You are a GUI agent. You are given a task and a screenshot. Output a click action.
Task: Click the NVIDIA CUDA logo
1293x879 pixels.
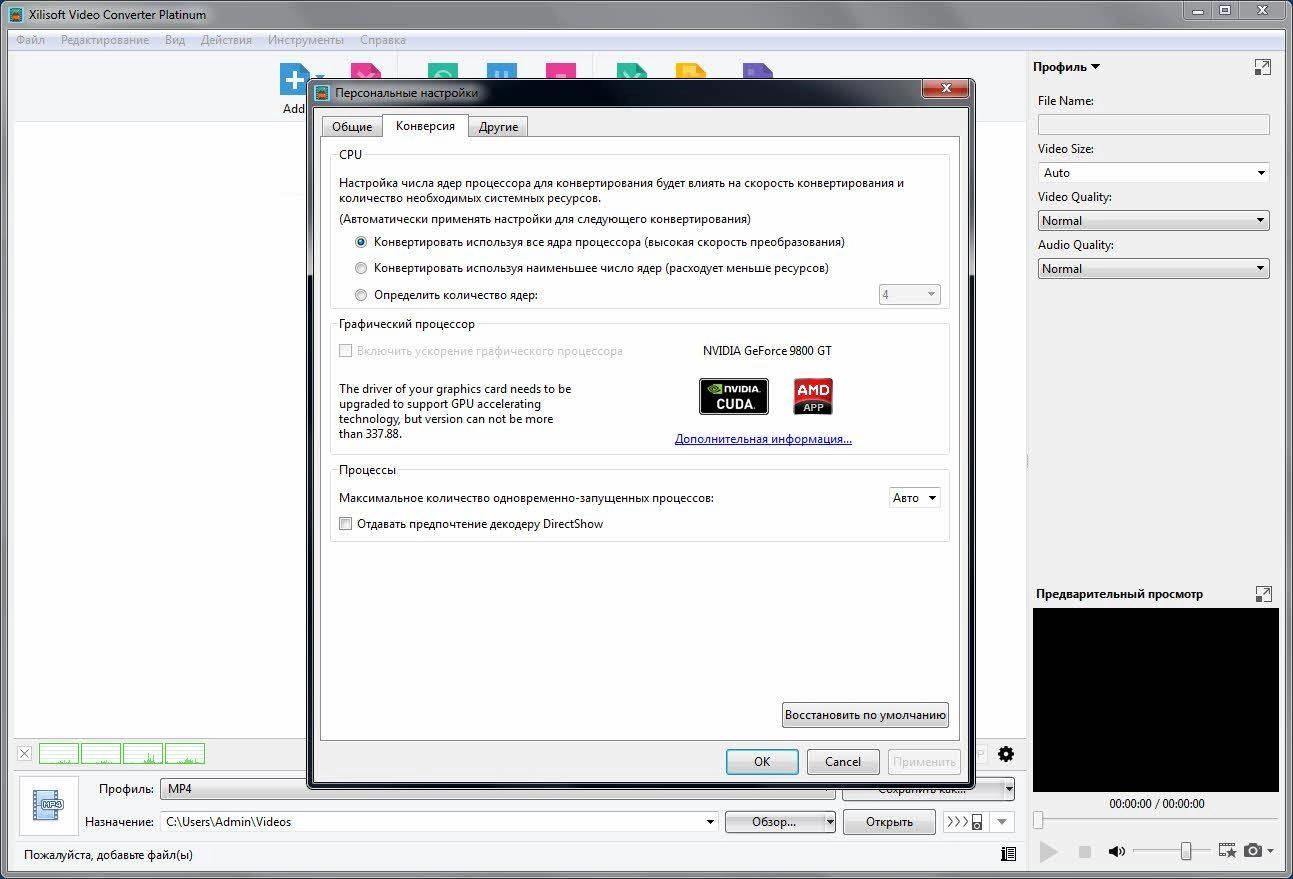[733, 396]
